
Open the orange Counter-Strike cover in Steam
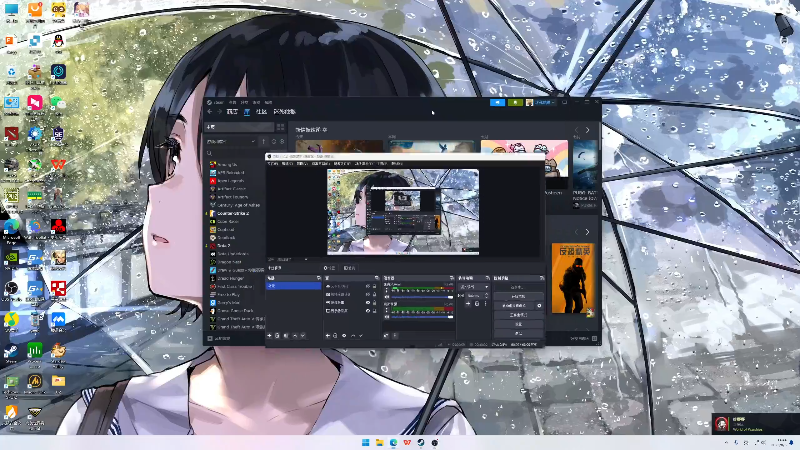(573, 278)
